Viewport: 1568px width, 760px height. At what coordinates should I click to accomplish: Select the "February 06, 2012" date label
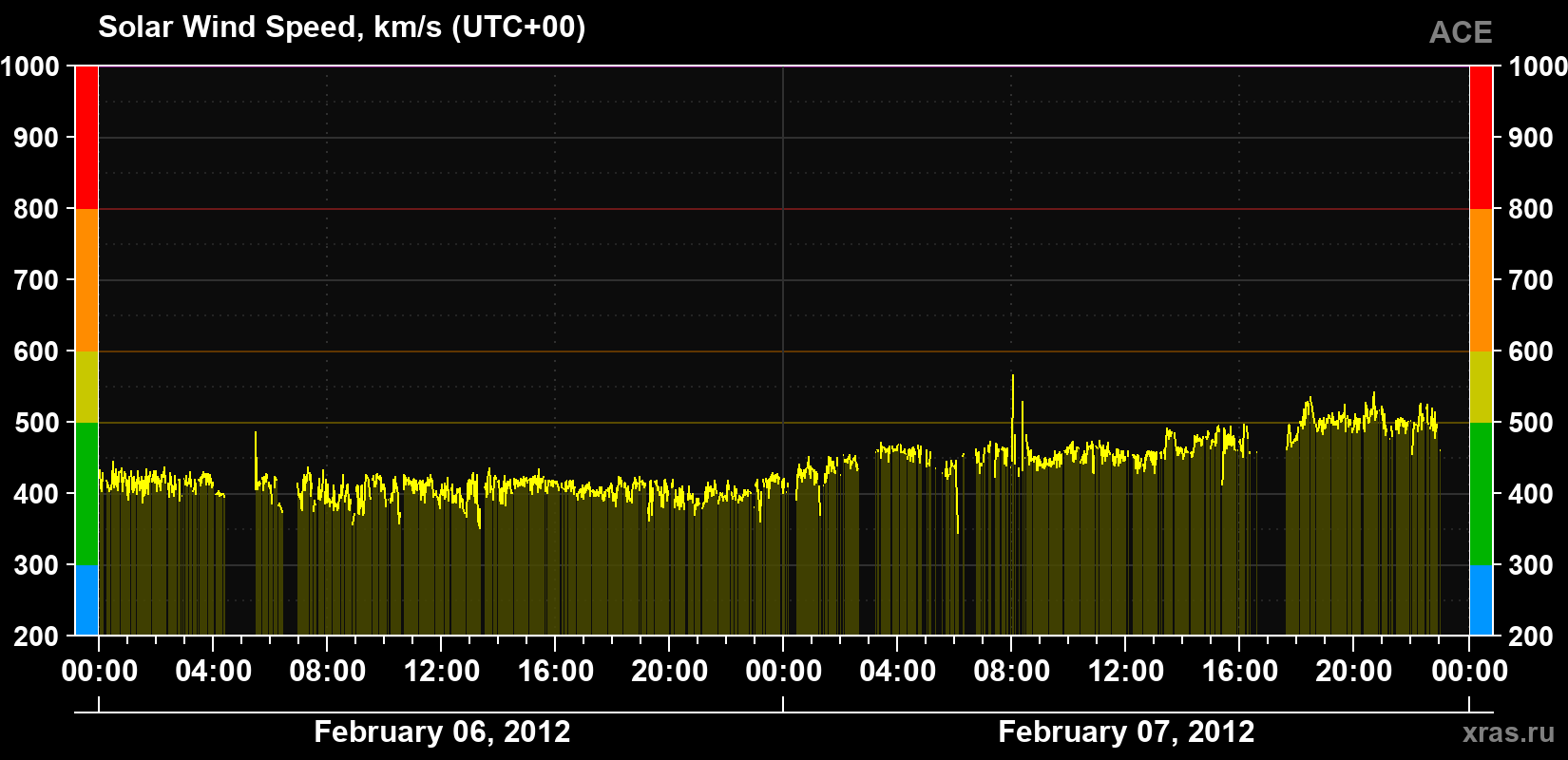coord(442,731)
